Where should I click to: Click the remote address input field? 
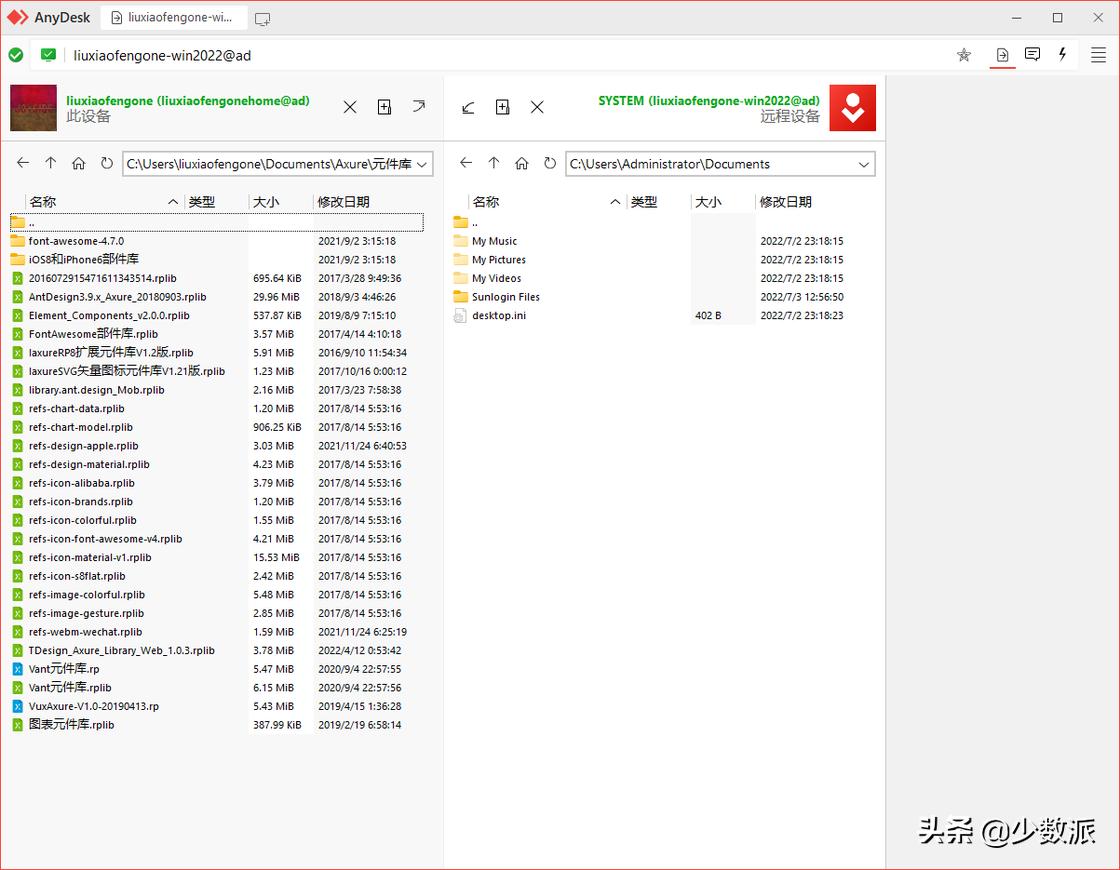pos(500,55)
